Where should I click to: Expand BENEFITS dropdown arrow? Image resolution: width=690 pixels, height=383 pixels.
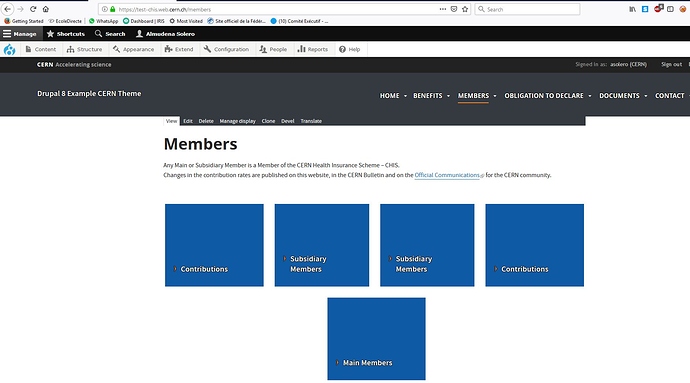coord(448,96)
